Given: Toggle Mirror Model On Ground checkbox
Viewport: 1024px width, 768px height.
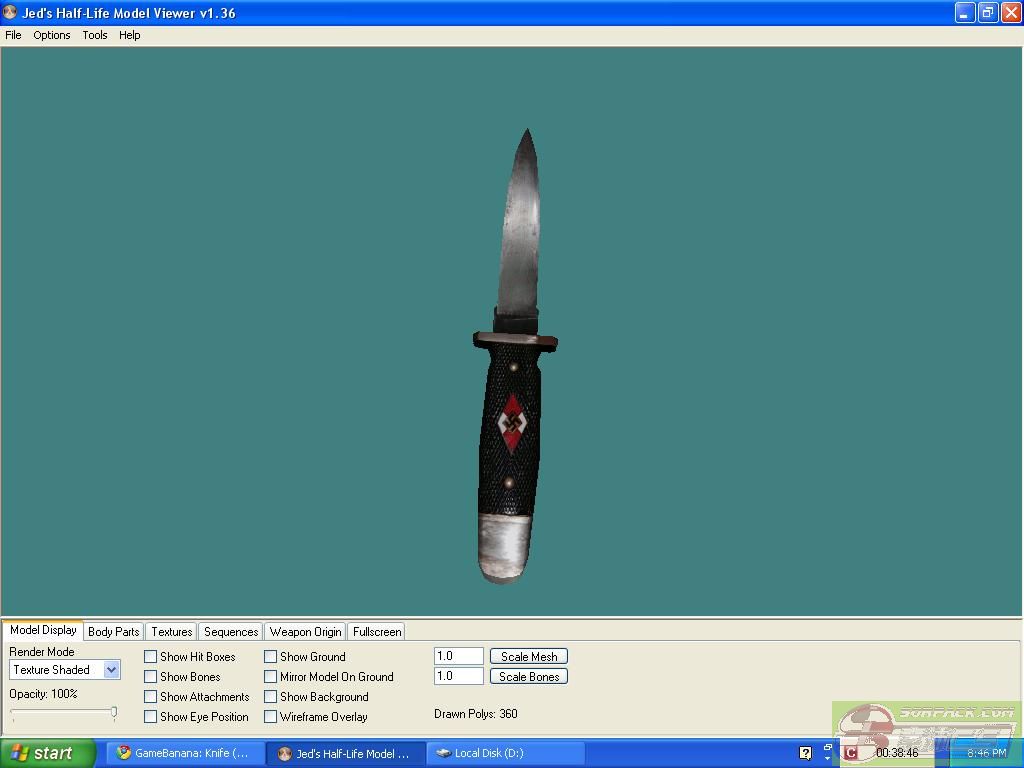Looking at the screenshot, I should click(x=270, y=677).
